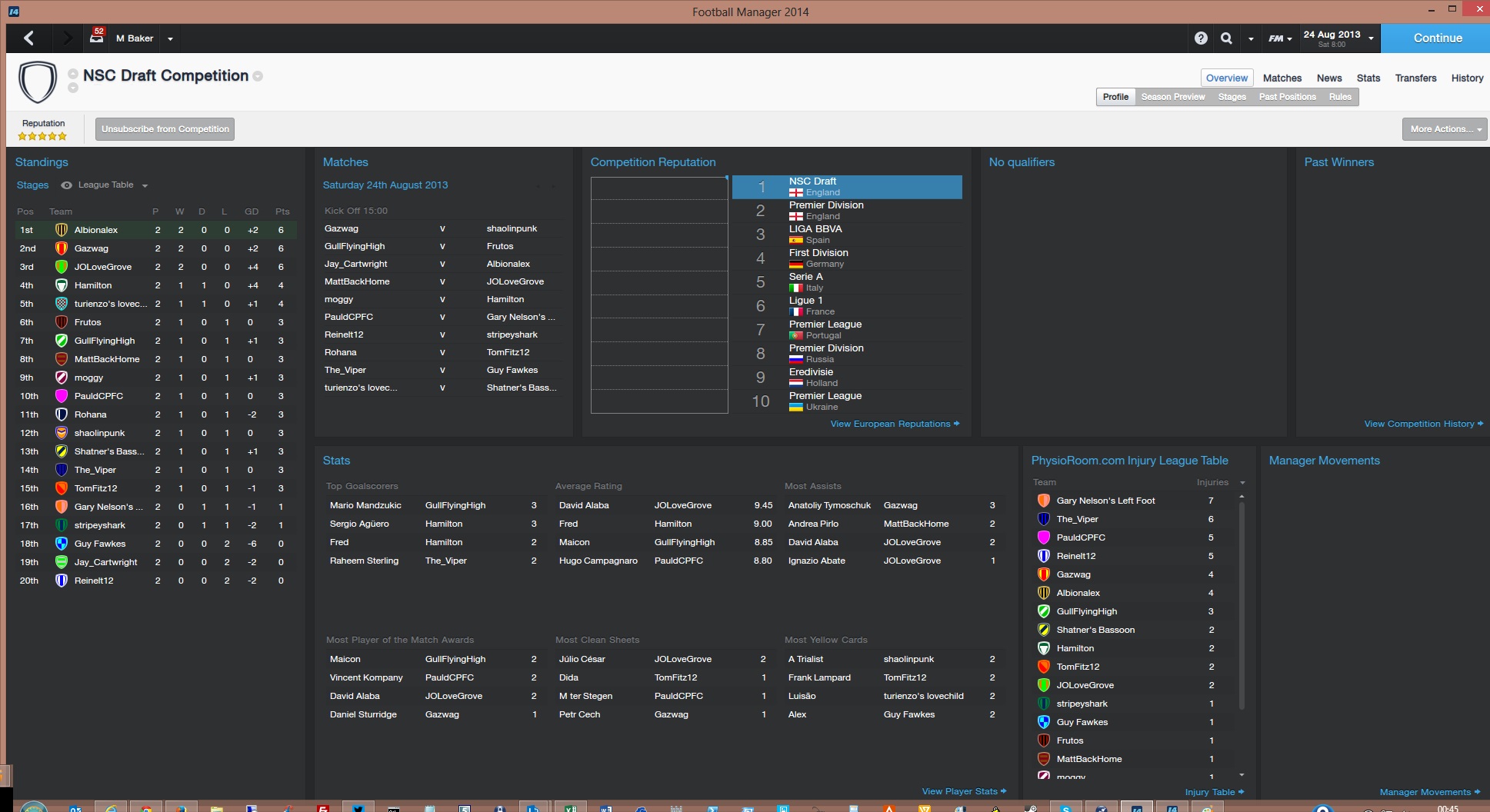
Task: Click Guy Fawkes badge in Standings
Action: tap(62, 544)
